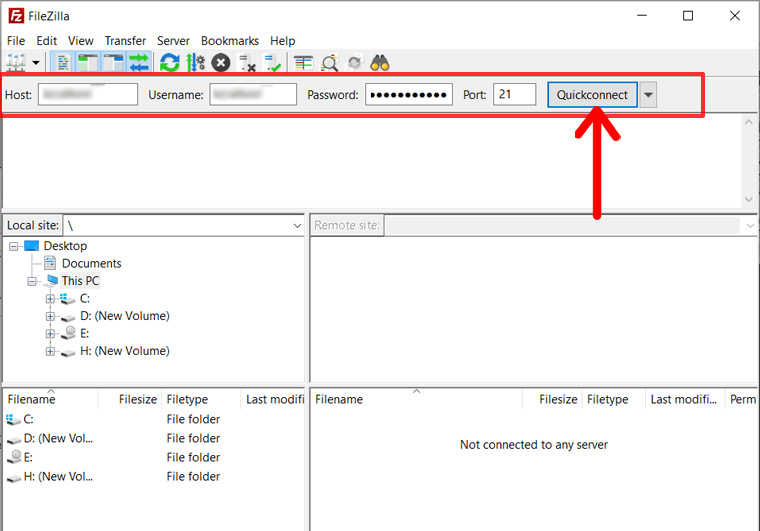760x531 pixels.
Task: Toggle the remote directory tree view
Action: click(x=113, y=62)
